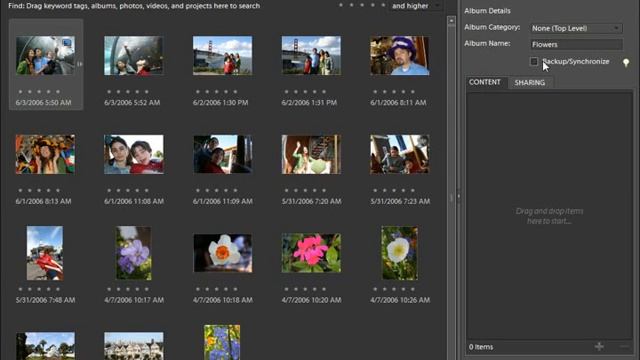Select the photo dated 5/31/2006 7:20 AM

click(x=311, y=154)
